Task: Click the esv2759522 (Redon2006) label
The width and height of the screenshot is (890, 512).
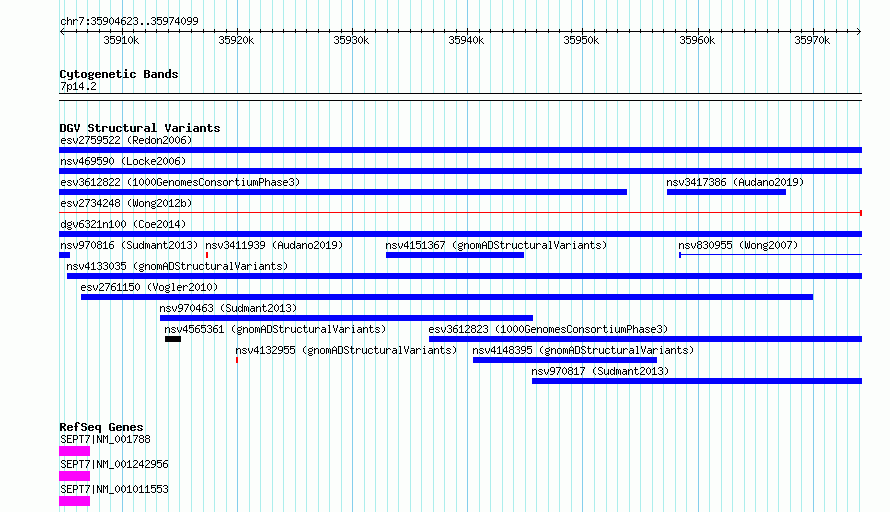Action: [x=126, y=140]
